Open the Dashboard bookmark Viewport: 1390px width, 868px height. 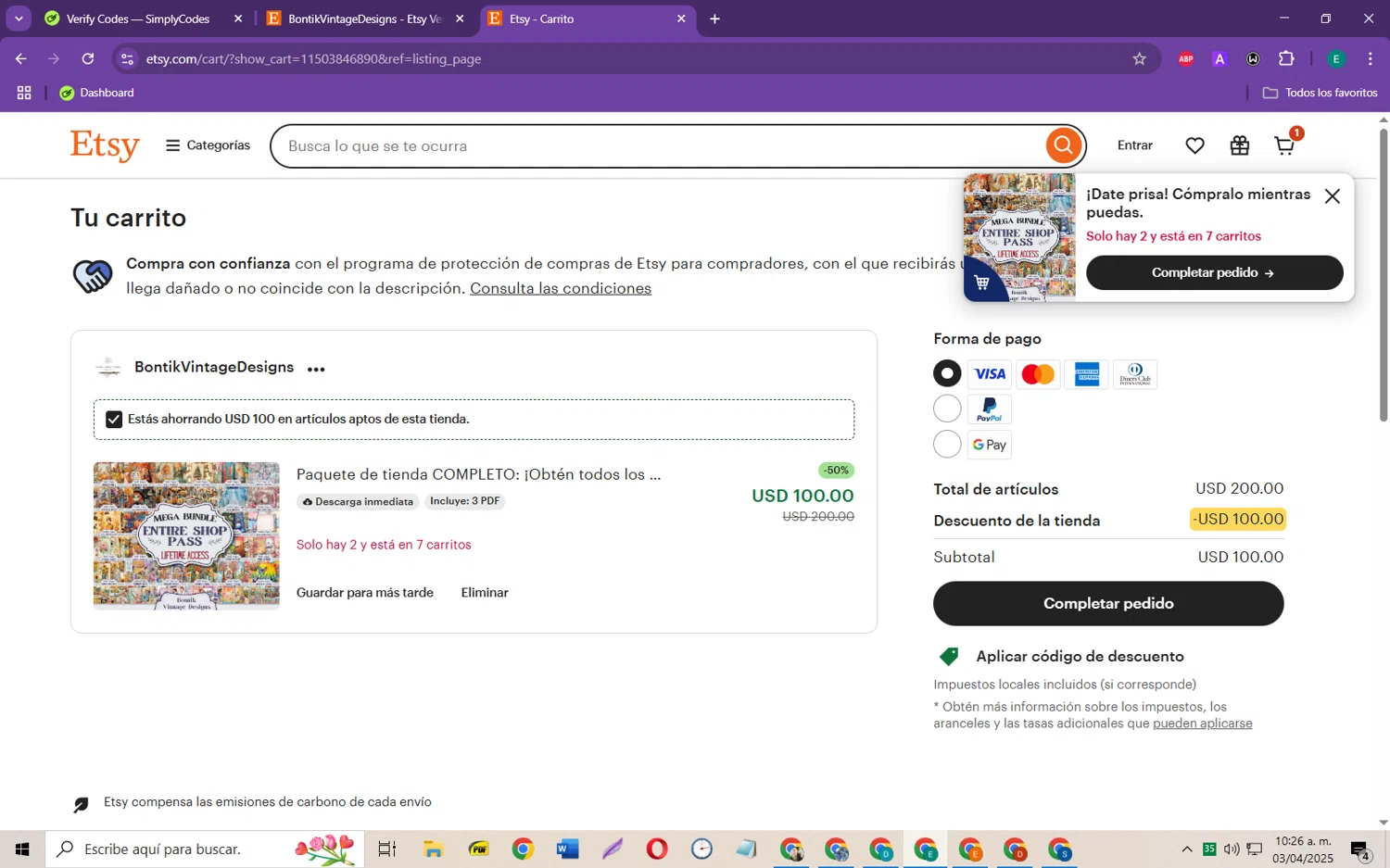[x=97, y=93]
